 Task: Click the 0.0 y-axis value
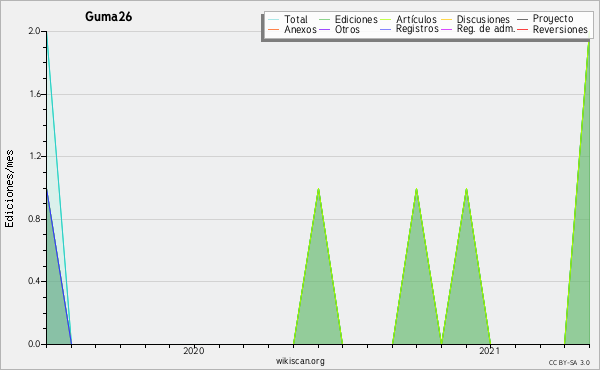point(34,344)
